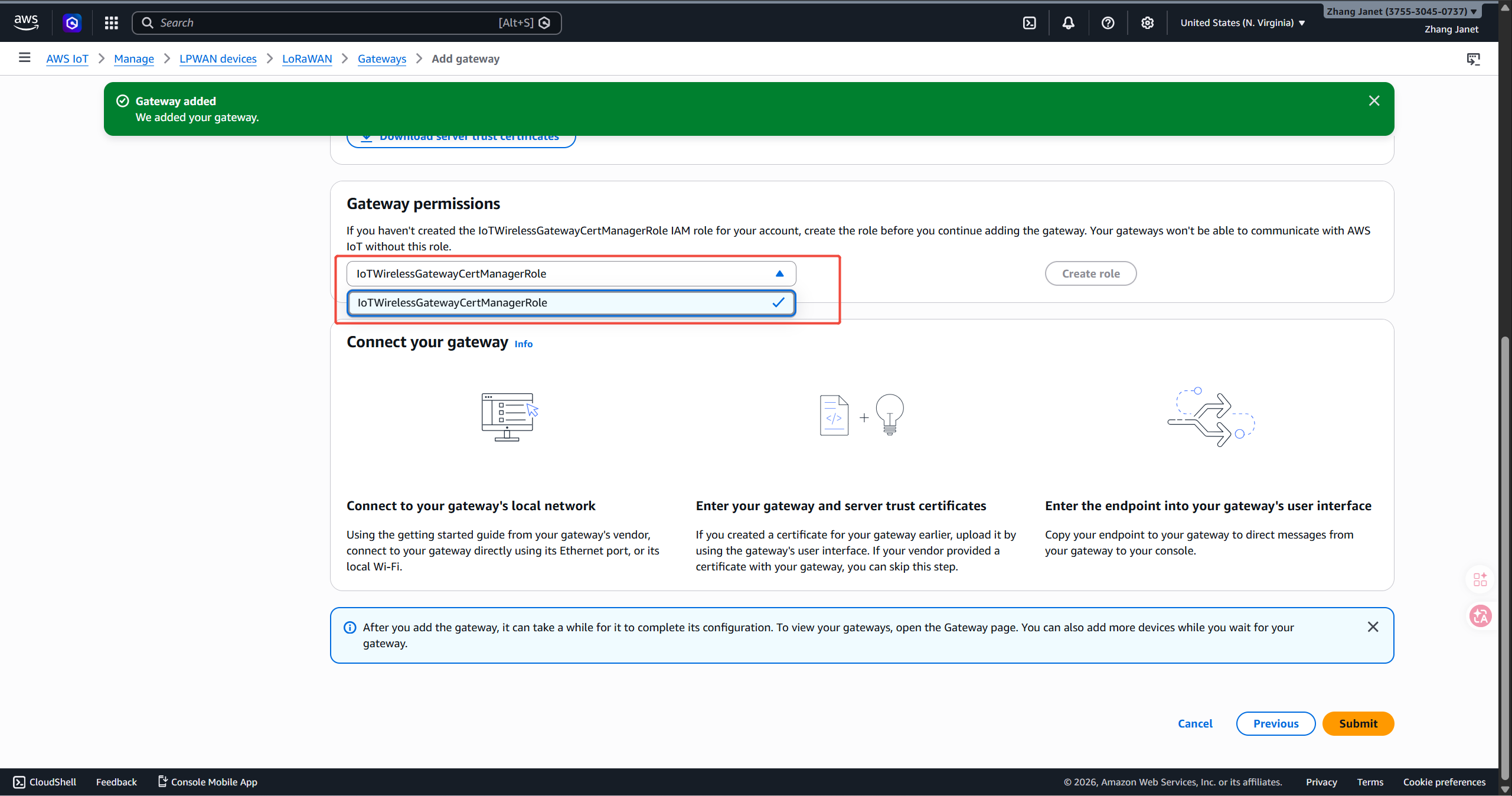The image size is (1512, 796).
Task: Collapse the IAM role dropdown
Action: (x=779, y=274)
